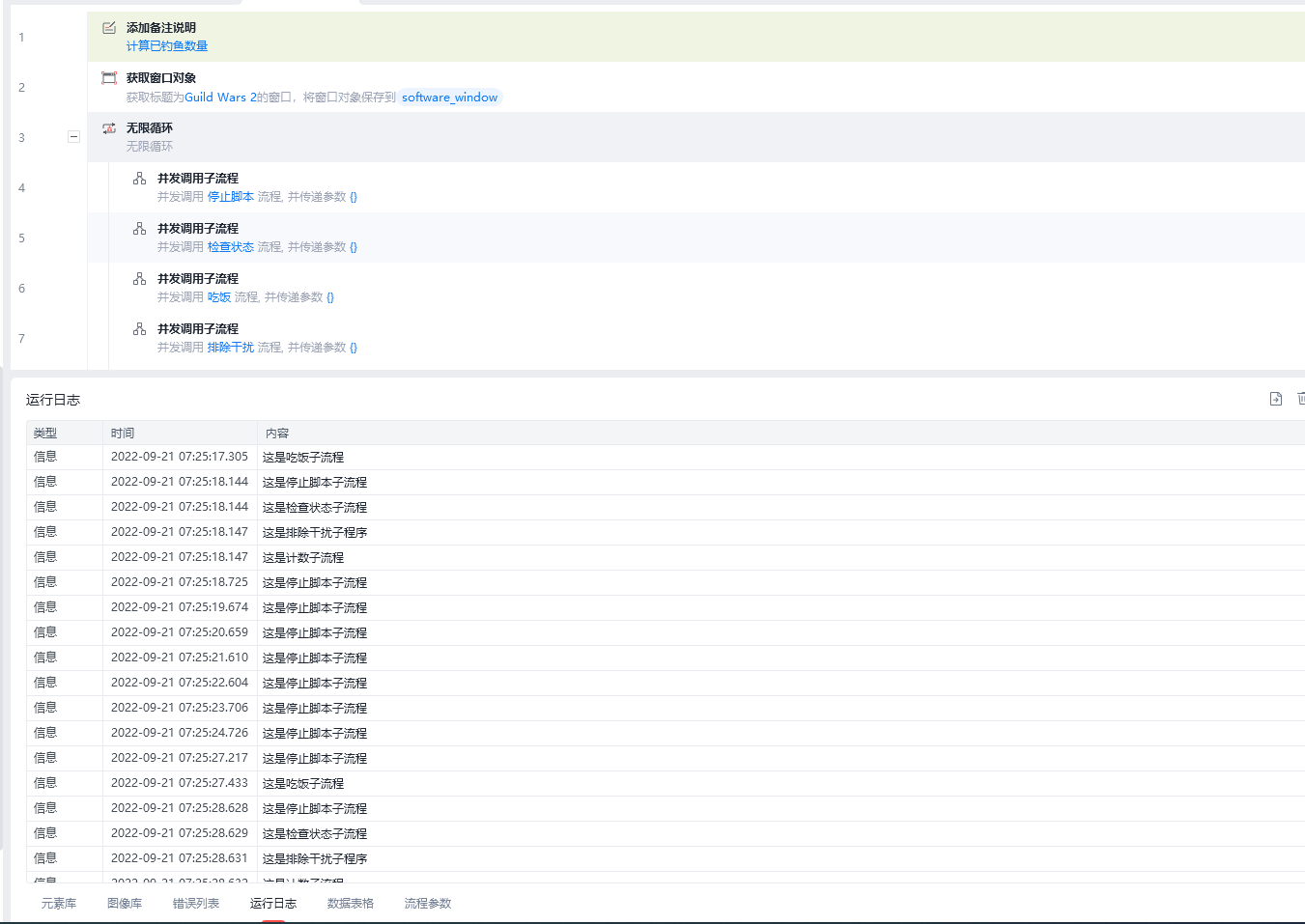
Task: Click line number 1 in the gutter
Action: pyautogui.click(x=21, y=38)
